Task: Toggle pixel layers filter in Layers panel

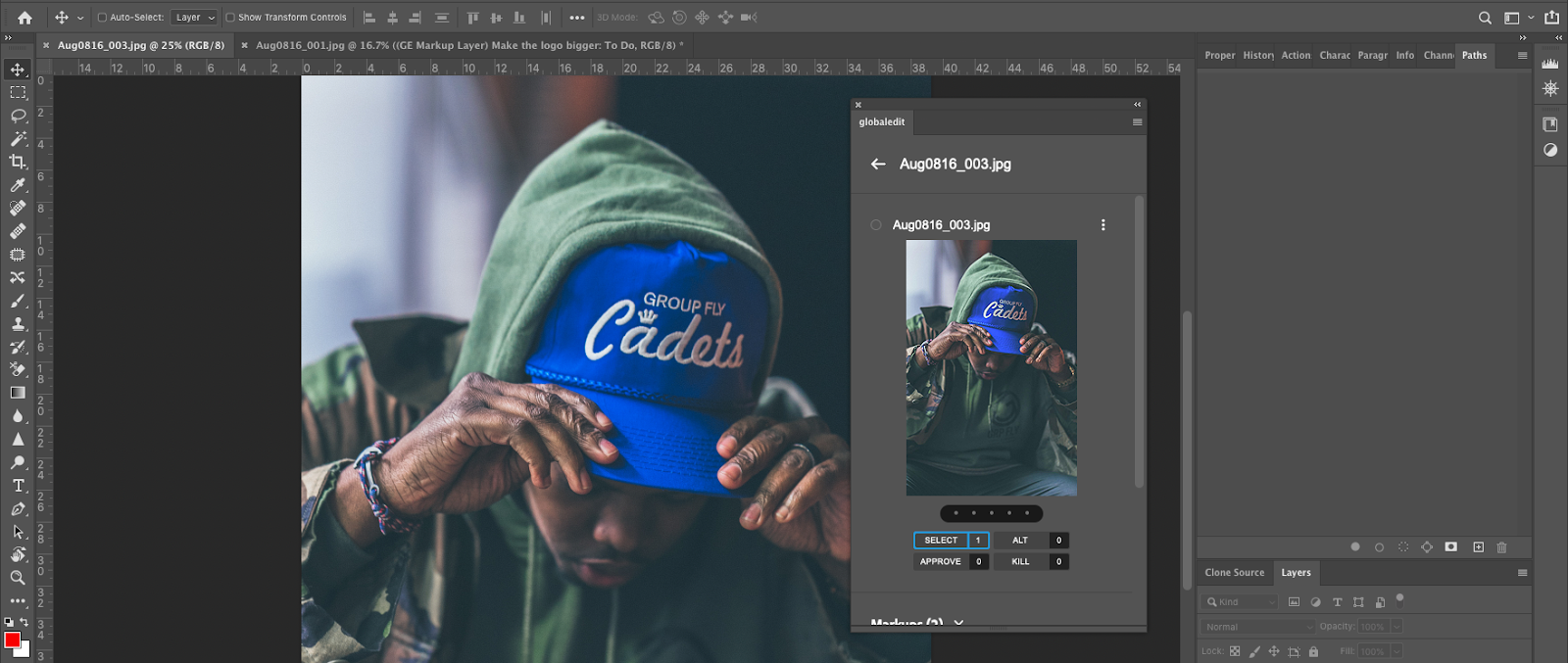Action: (1294, 602)
